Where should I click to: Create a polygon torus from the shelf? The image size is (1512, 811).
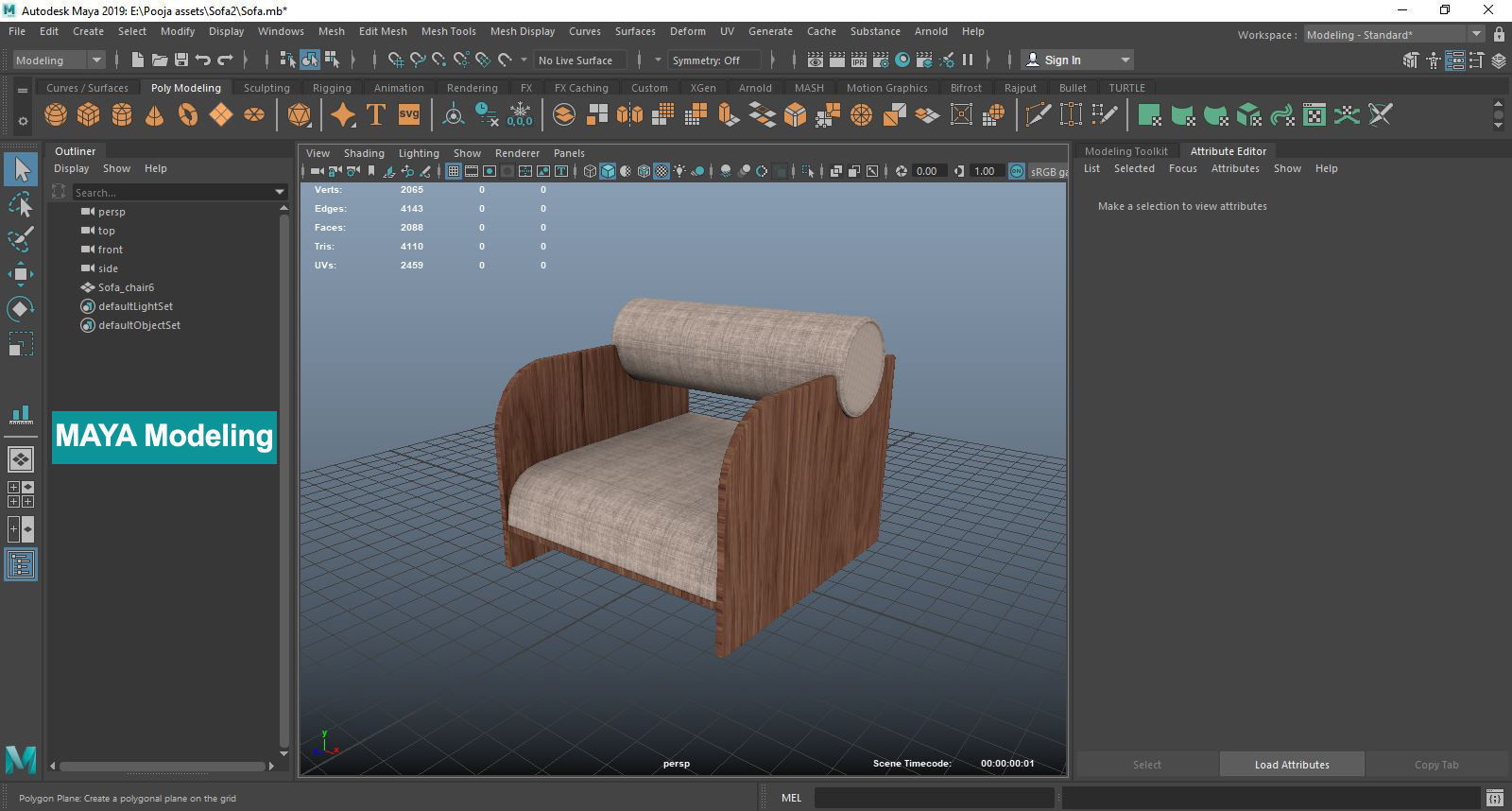tap(188, 115)
